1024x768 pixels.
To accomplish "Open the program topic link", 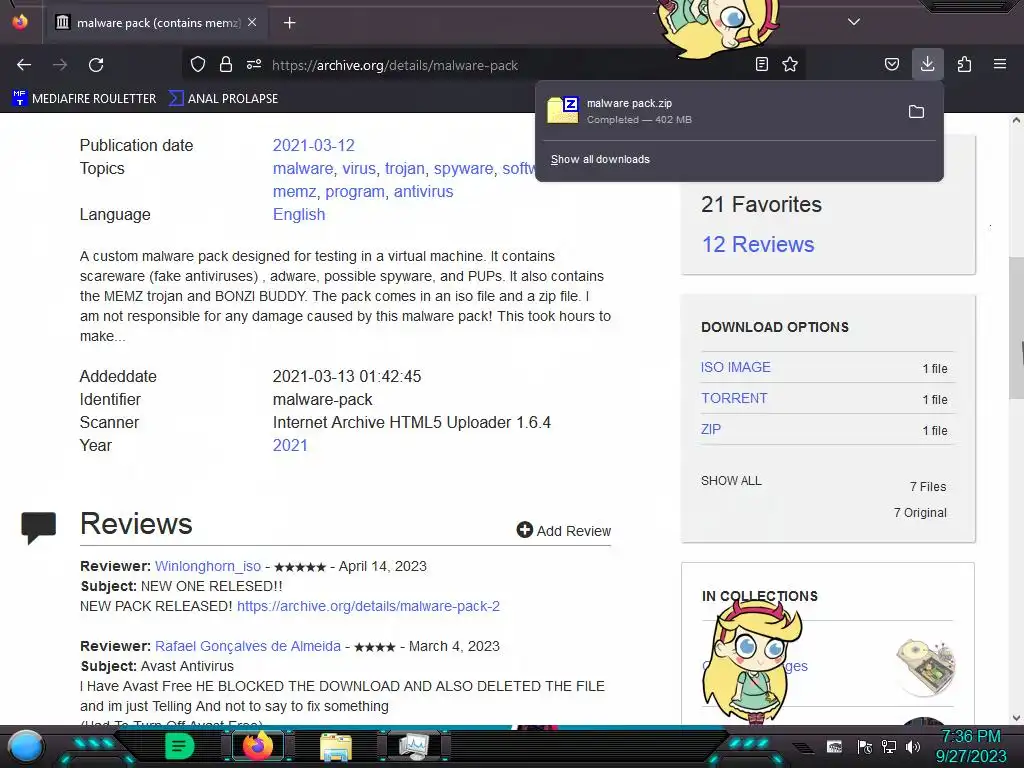I will 355,191.
